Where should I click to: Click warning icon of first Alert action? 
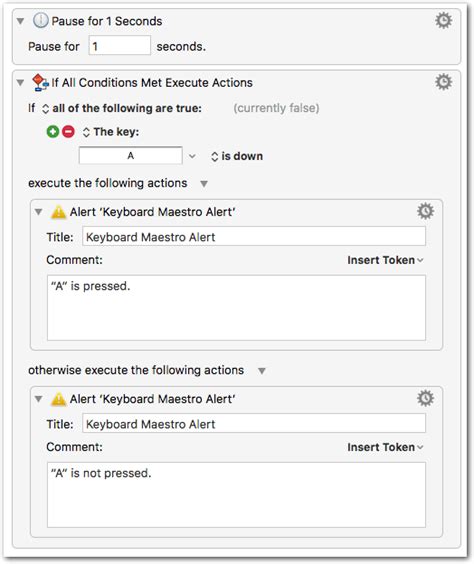pos(58,212)
